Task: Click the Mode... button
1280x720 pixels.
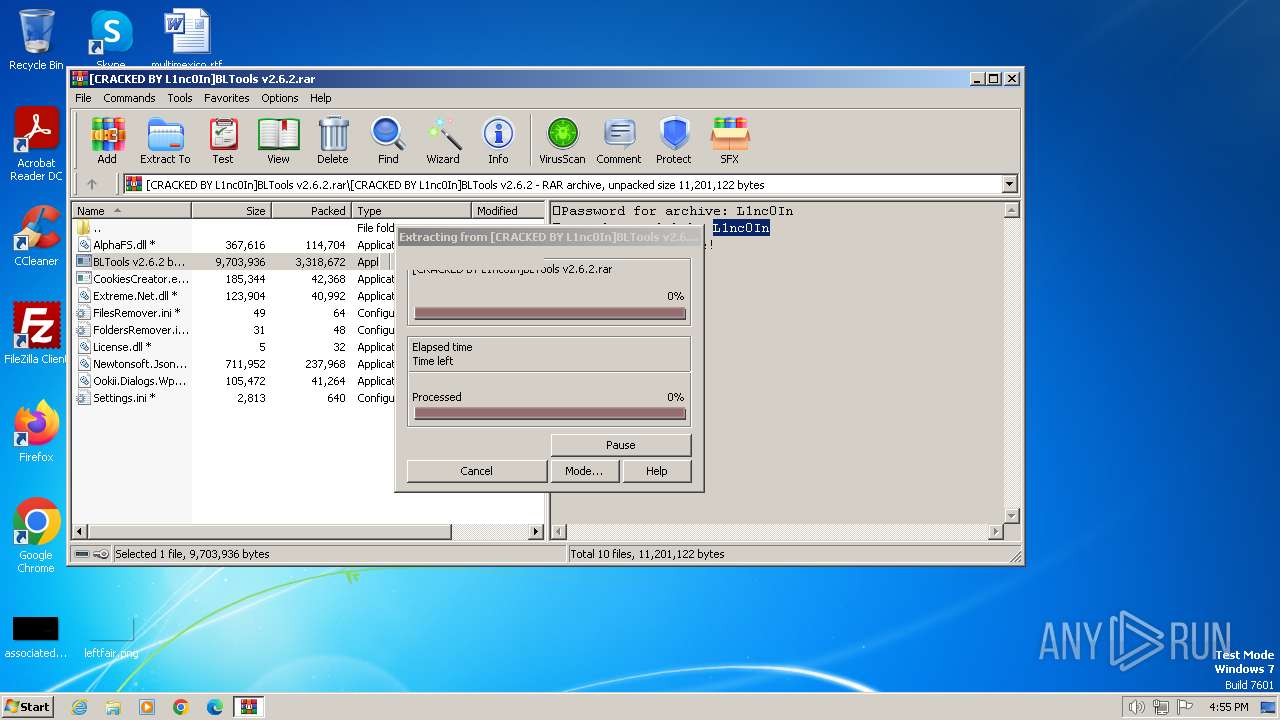Action: click(584, 471)
